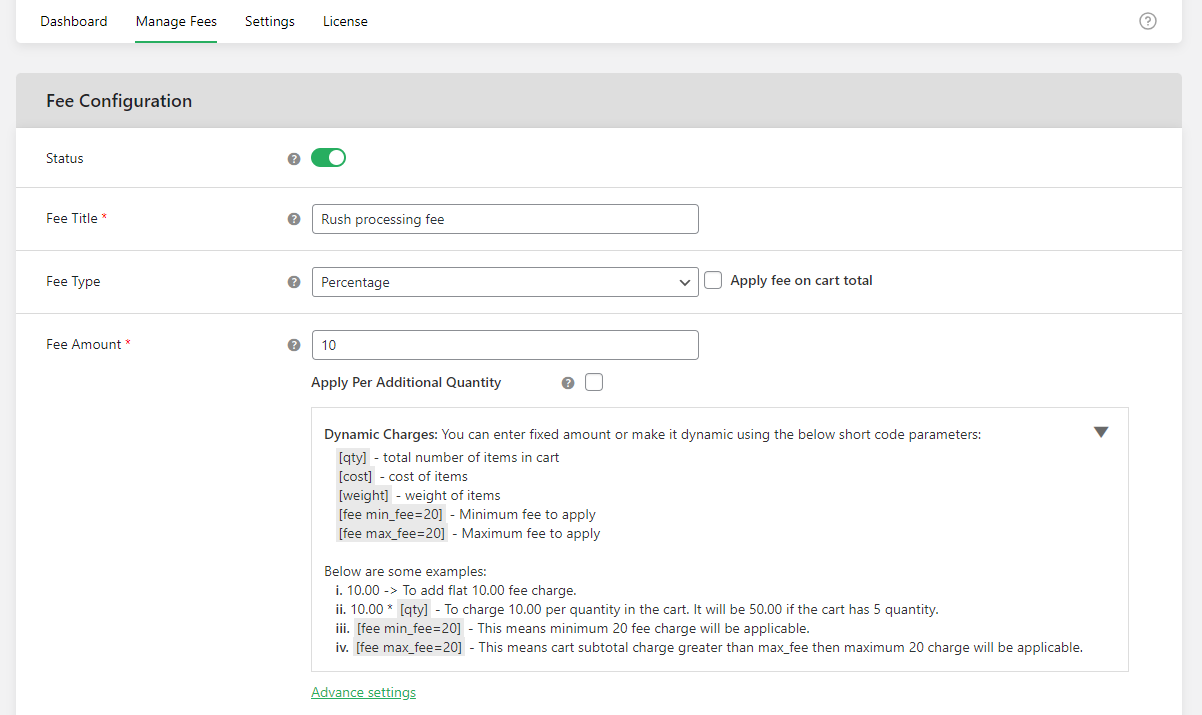Focus the Fee Title input field
This screenshot has width=1202, height=715.
coord(505,219)
